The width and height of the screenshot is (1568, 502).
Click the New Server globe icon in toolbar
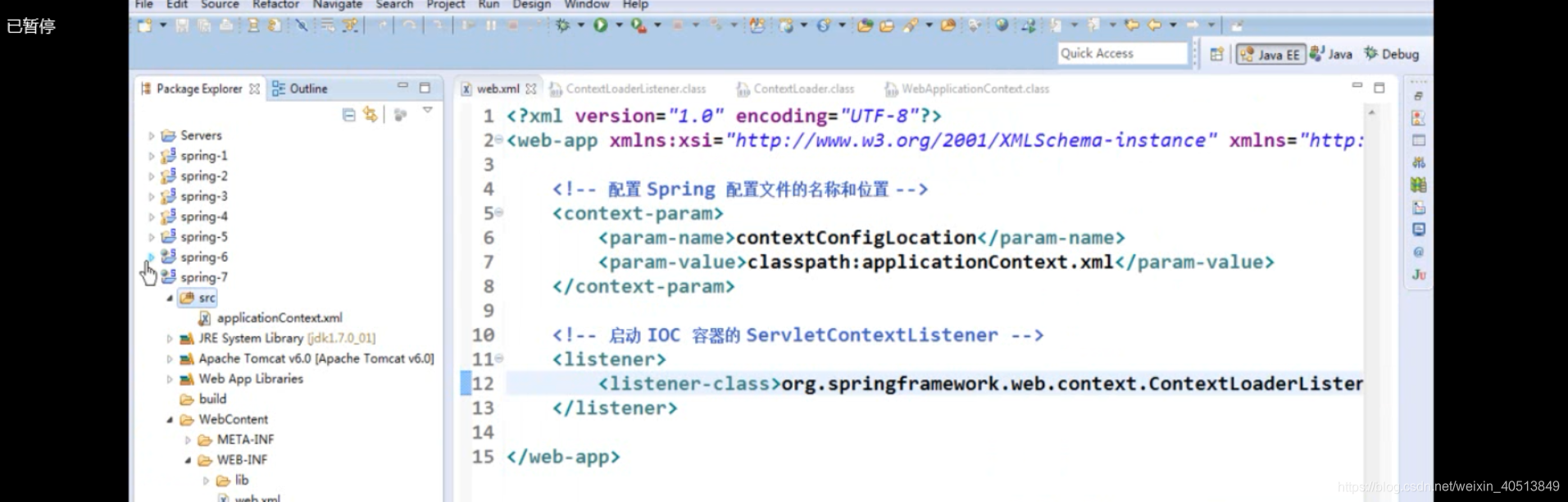[786, 25]
